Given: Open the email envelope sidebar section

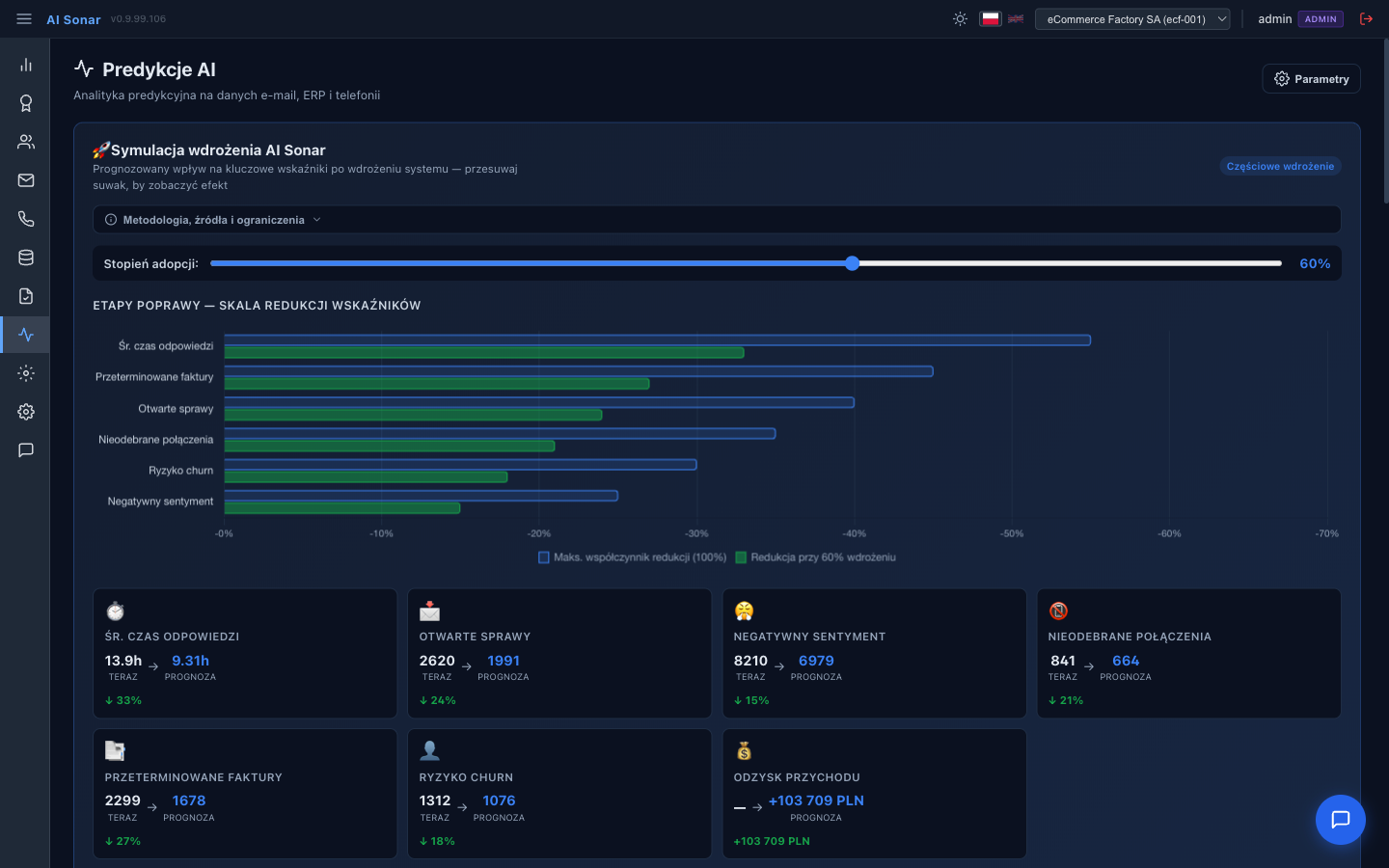Looking at the screenshot, I should (26, 180).
